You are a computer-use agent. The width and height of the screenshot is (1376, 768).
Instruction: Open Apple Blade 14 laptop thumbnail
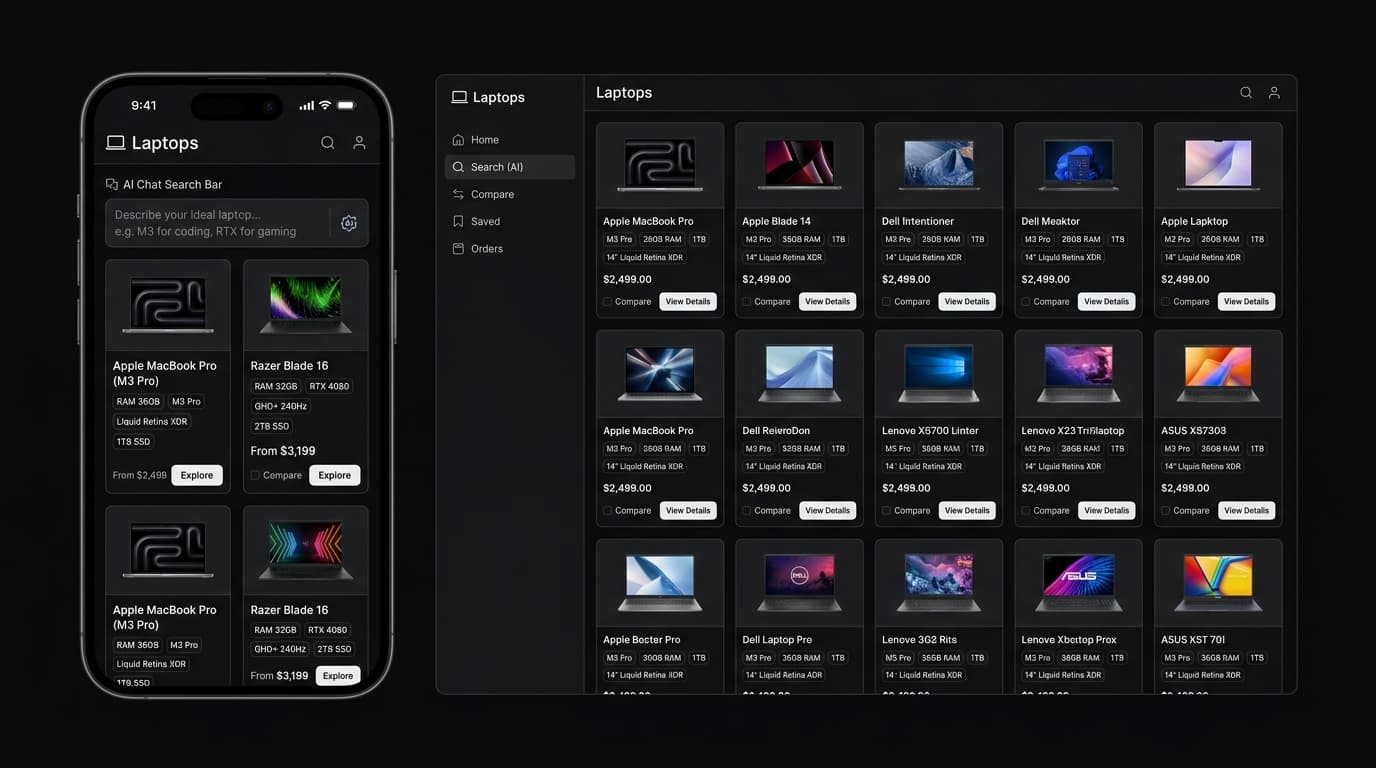click(x=799, y=165)
